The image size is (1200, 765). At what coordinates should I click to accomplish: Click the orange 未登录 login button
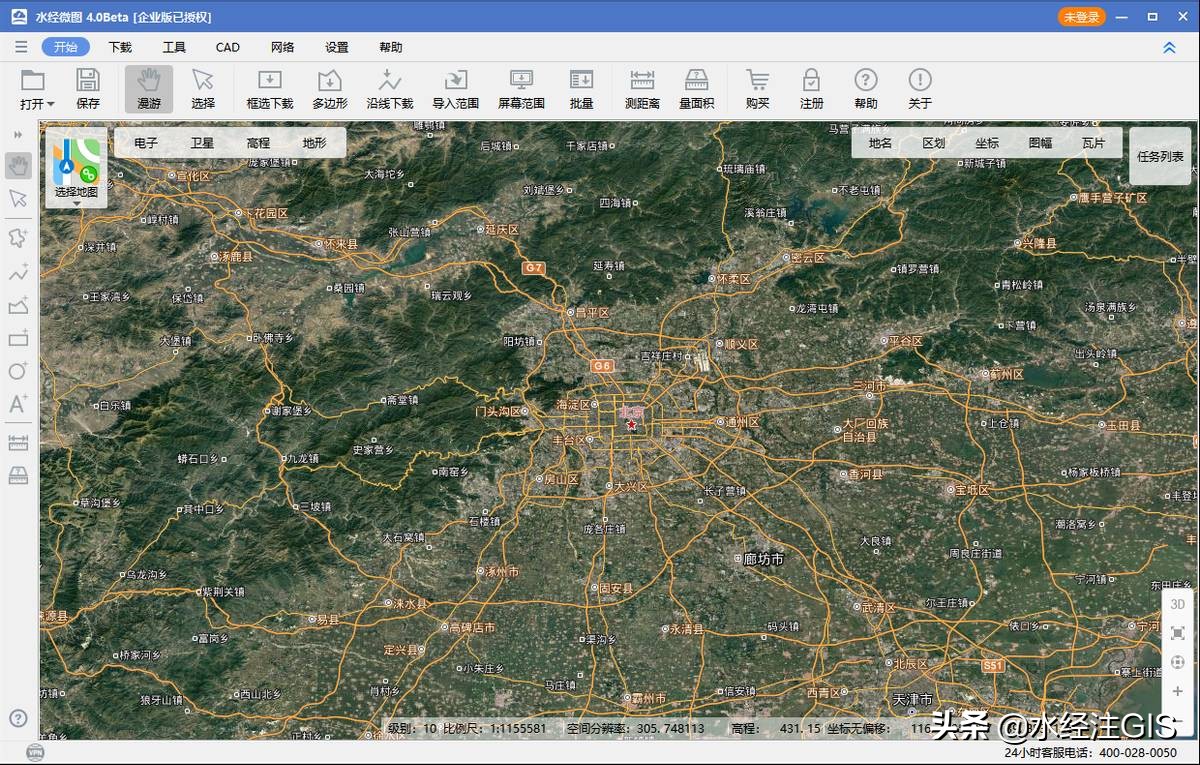[1082, 17]
